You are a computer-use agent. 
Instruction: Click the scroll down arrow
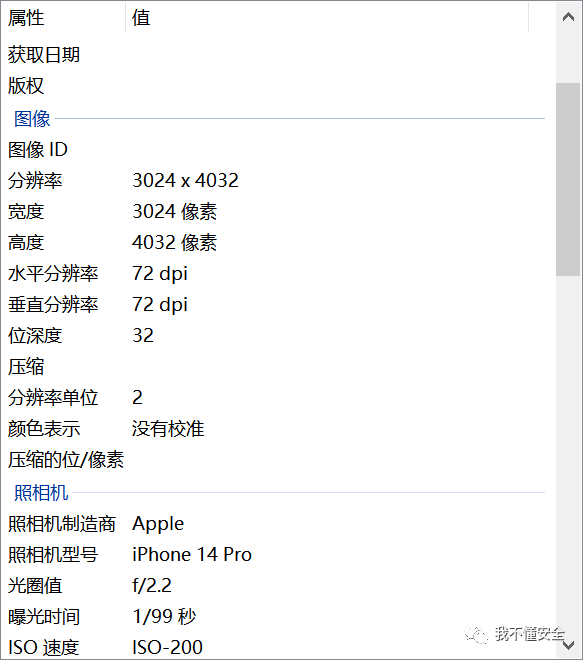tap(568, 645)
